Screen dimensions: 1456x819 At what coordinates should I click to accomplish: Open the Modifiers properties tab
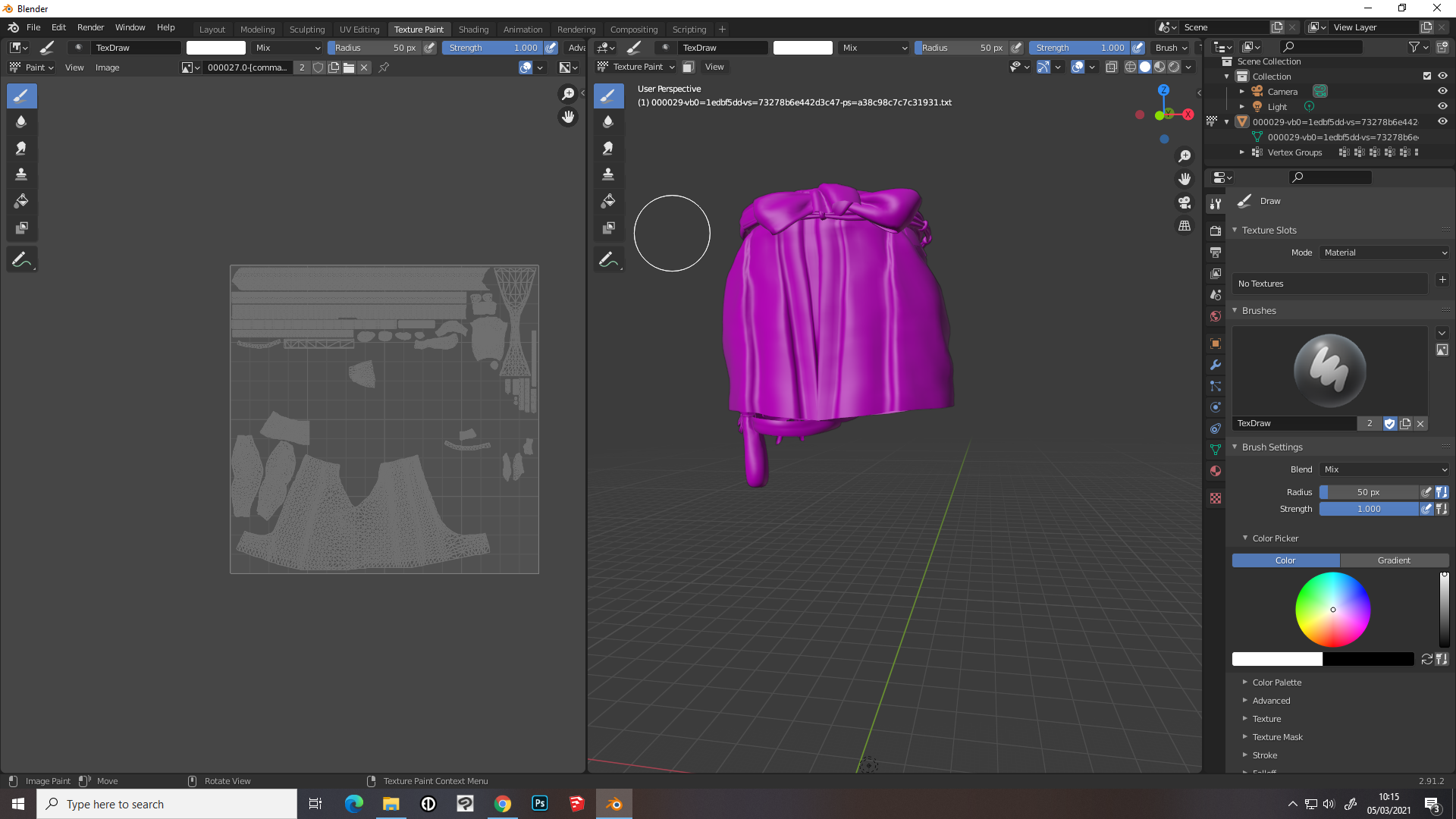1216,365
